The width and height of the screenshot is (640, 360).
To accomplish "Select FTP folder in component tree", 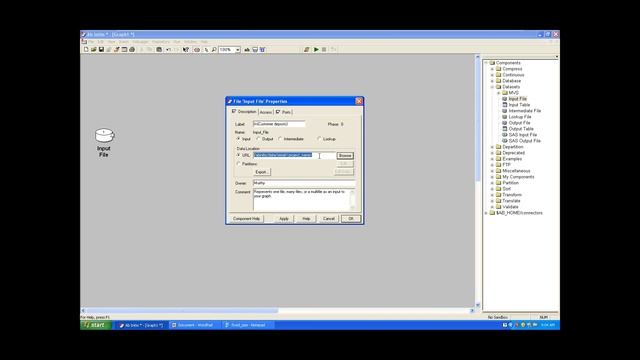I will [506, 165].
